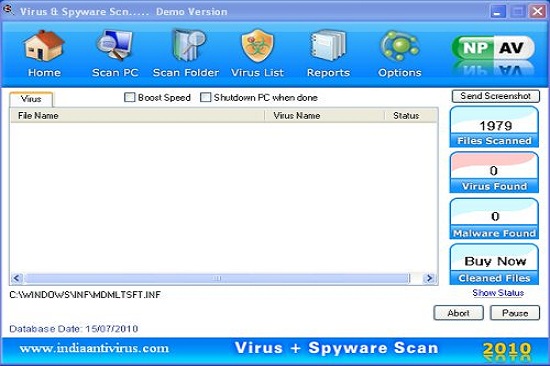Click the Status column header

click(x=411, y=115)
